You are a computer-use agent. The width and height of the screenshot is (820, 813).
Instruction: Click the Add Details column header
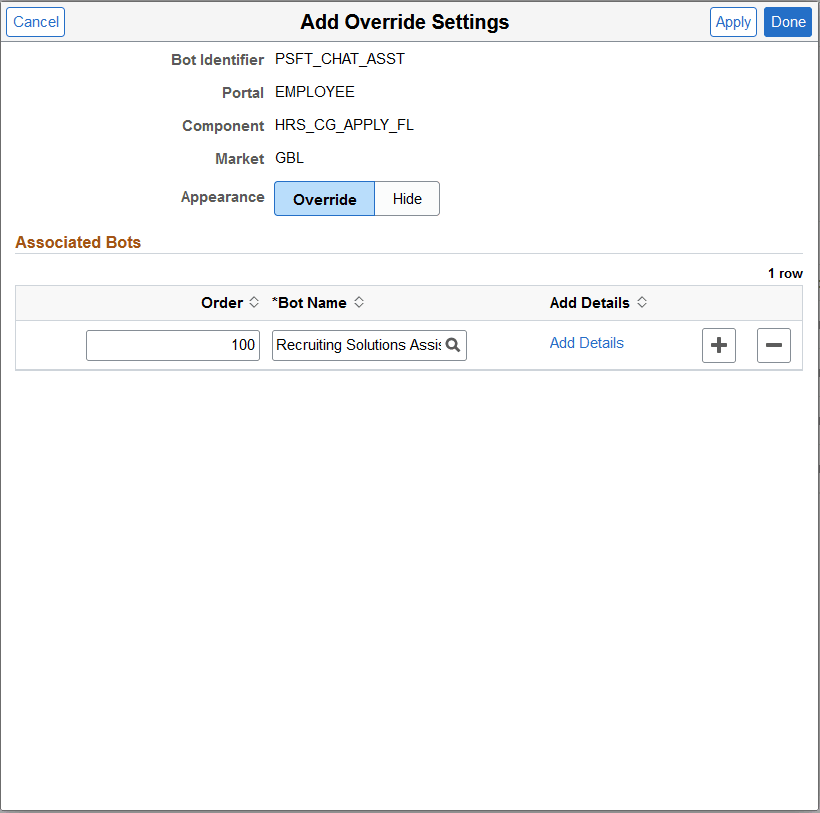pyautogui.click(x=590, y=302)
